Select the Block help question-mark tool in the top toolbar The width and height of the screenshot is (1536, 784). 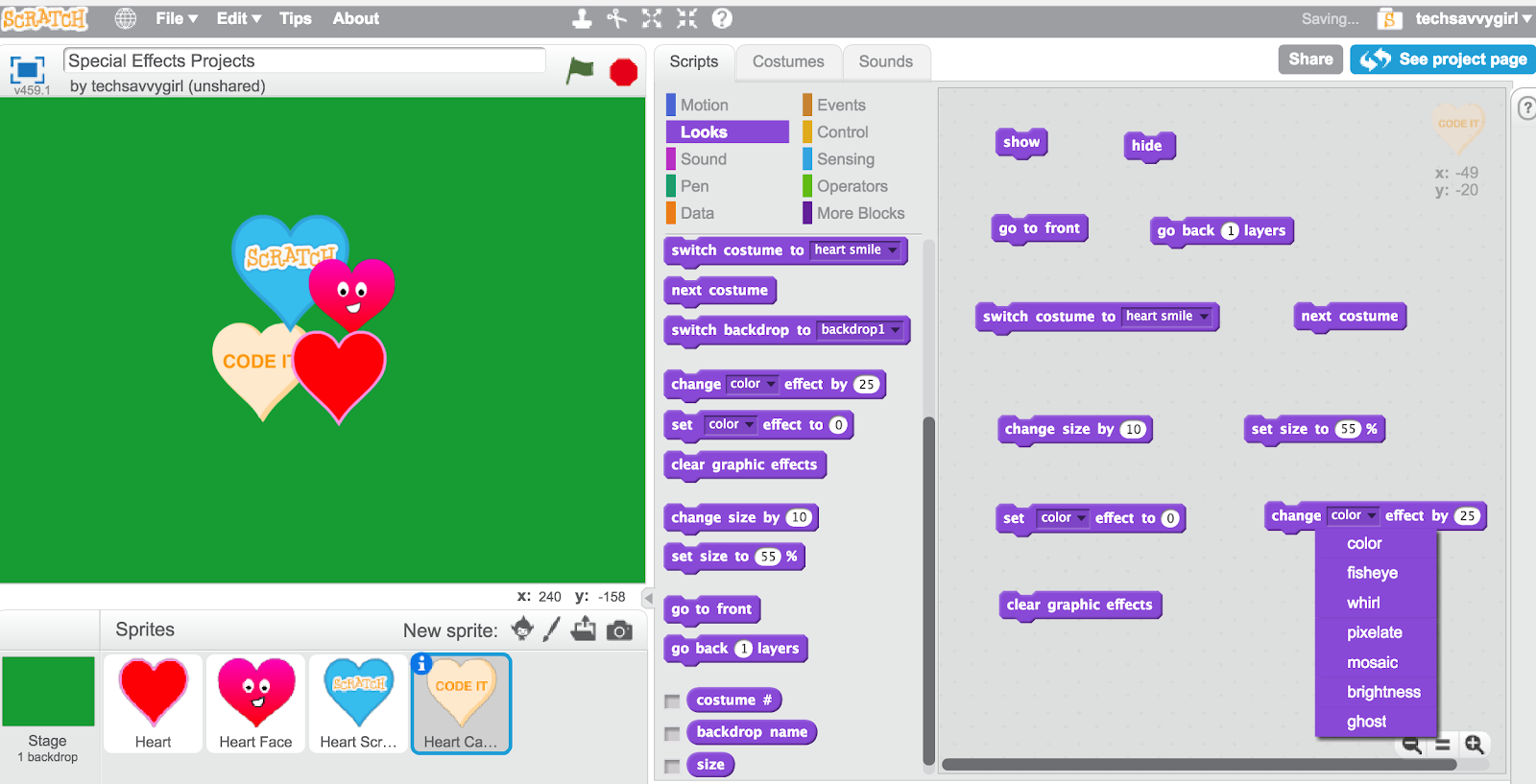click(722, 18)
